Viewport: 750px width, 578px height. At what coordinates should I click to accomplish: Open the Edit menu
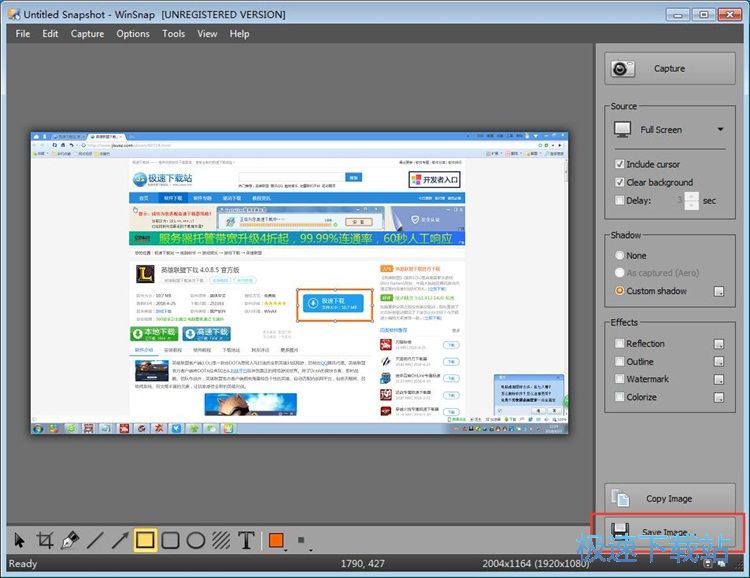point(50,33)
